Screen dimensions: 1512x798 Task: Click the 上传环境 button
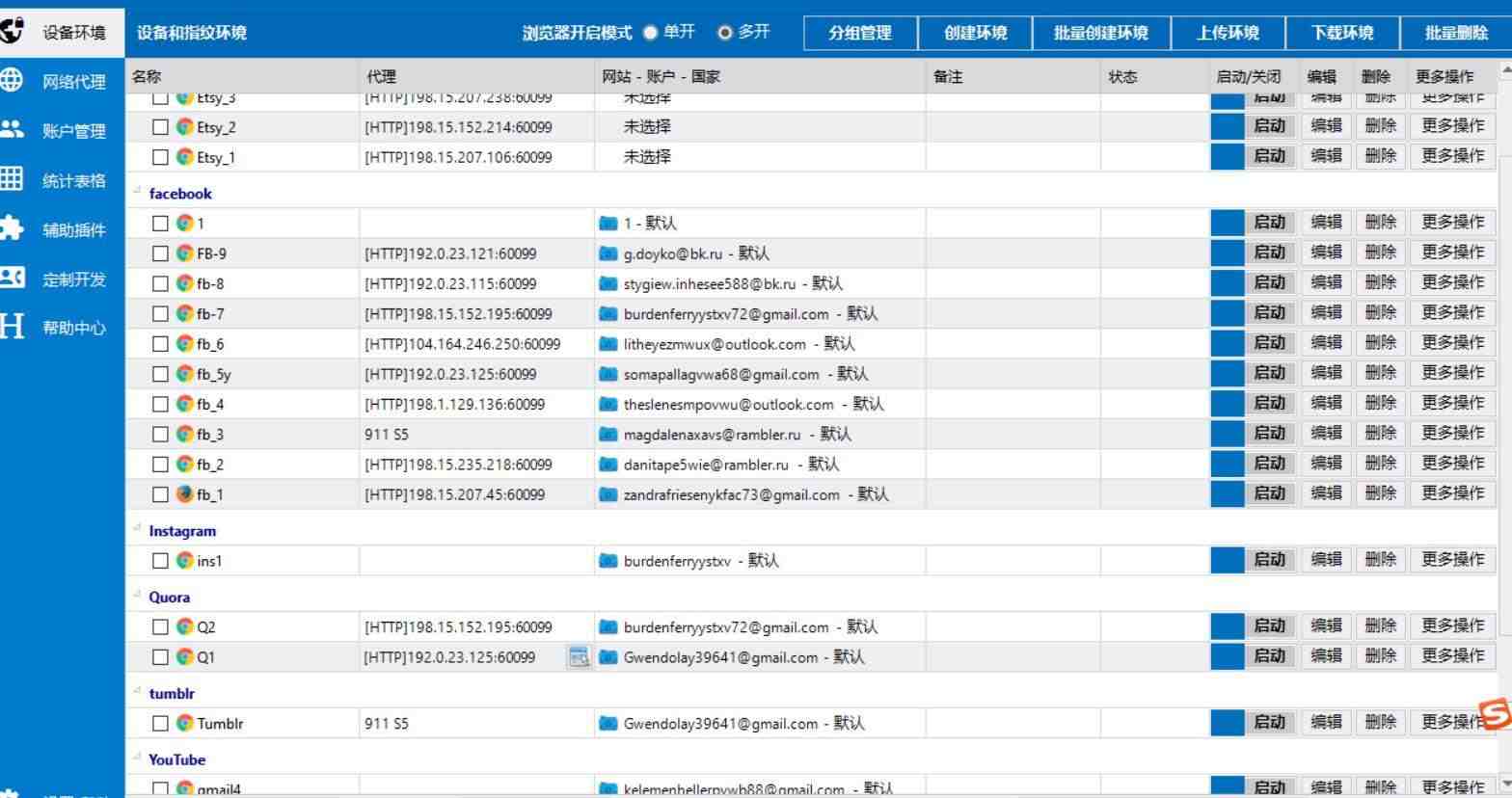1228,33
